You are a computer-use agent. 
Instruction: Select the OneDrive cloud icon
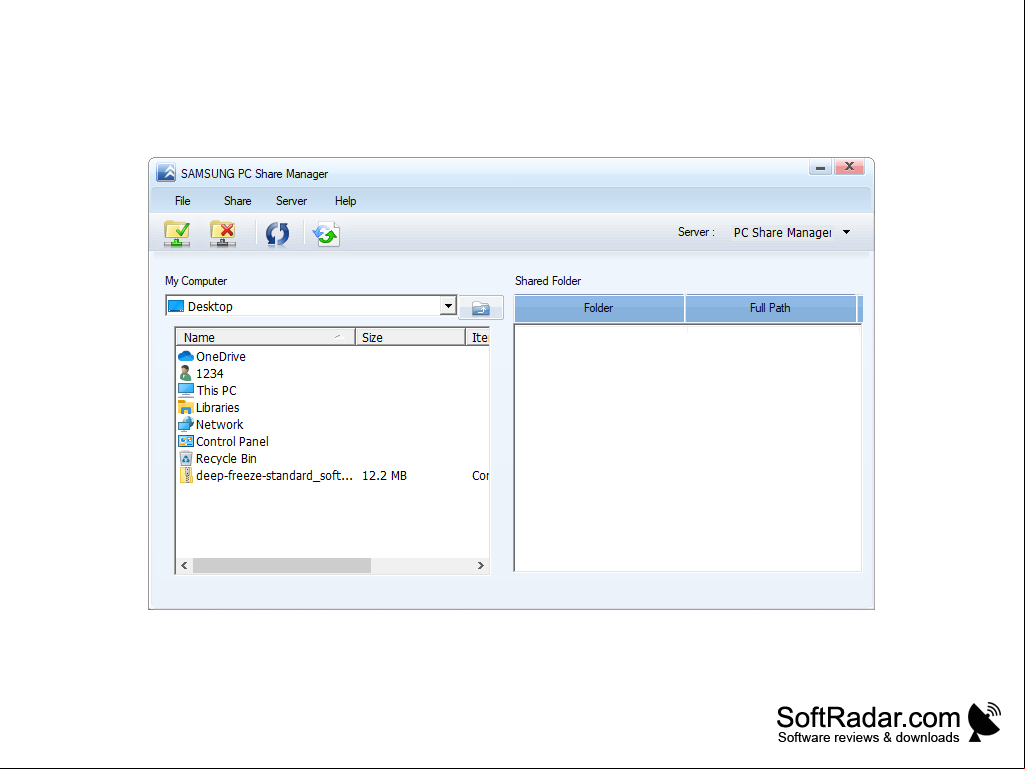[186, 356]
